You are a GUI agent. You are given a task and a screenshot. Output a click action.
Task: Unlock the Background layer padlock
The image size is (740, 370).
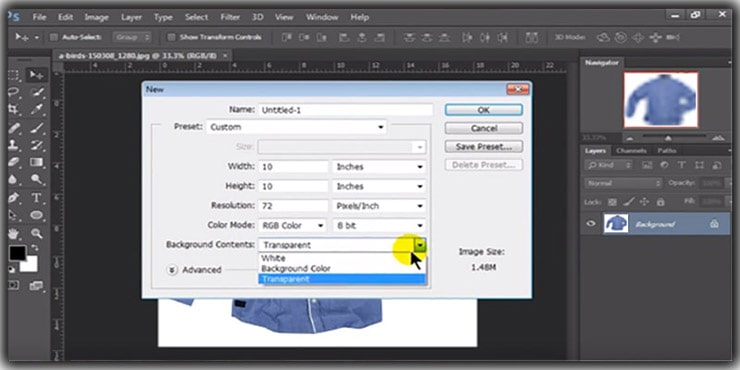[x=714, y=224]
